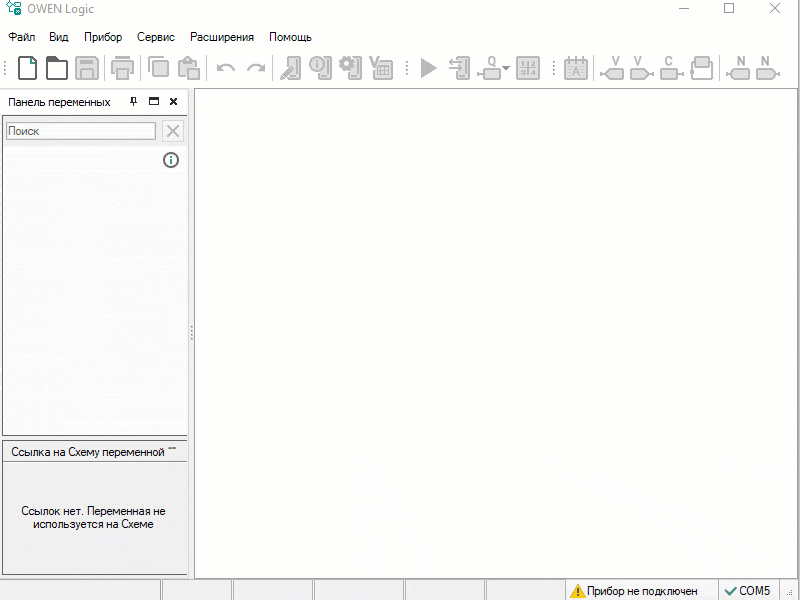Click the device settings gear icon
This screenshot has width=800, height=600.
[x=350, y=68]
